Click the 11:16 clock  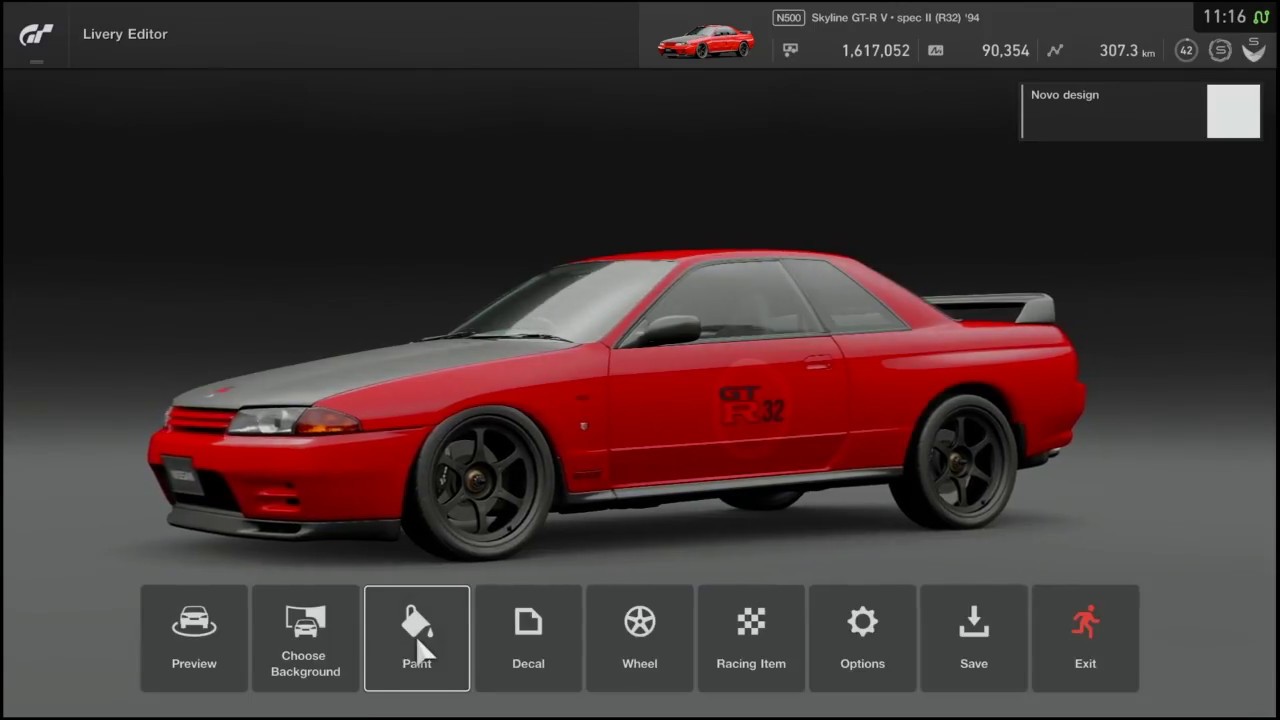(1224, 17)
